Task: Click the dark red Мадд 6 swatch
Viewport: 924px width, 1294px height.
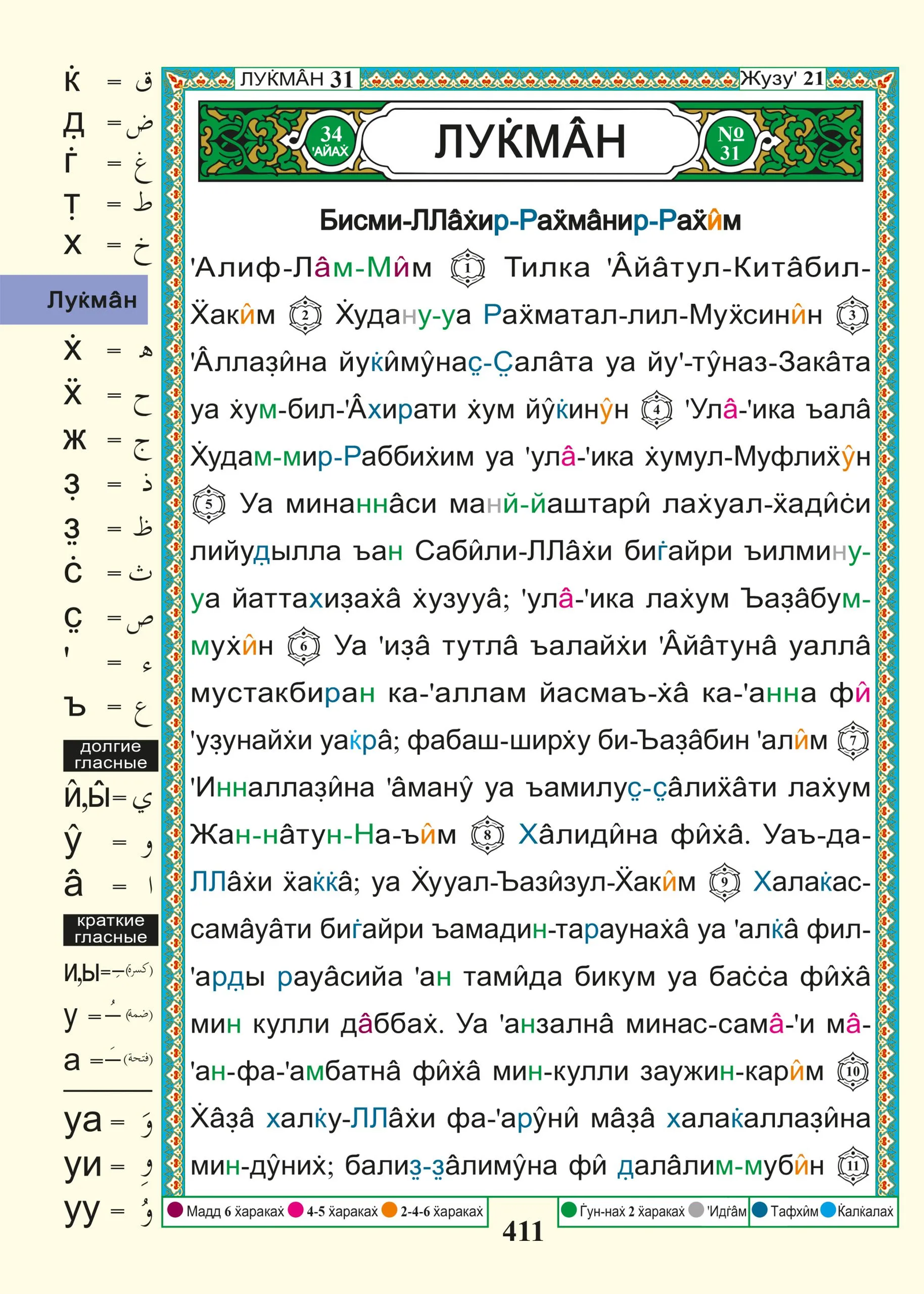Action: (175, 1210)
